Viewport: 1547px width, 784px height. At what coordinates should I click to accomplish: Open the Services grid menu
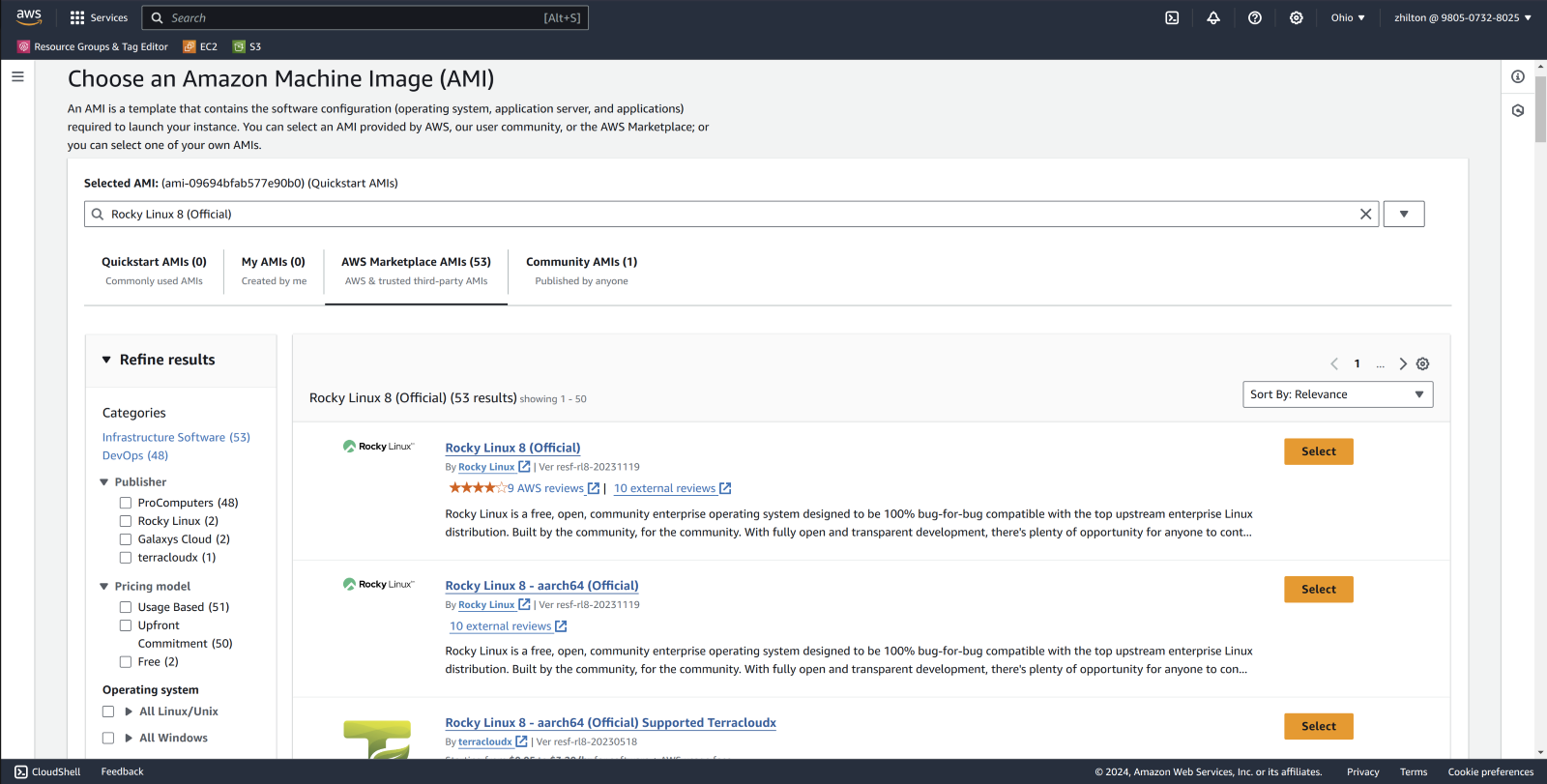tap(99, 17)
